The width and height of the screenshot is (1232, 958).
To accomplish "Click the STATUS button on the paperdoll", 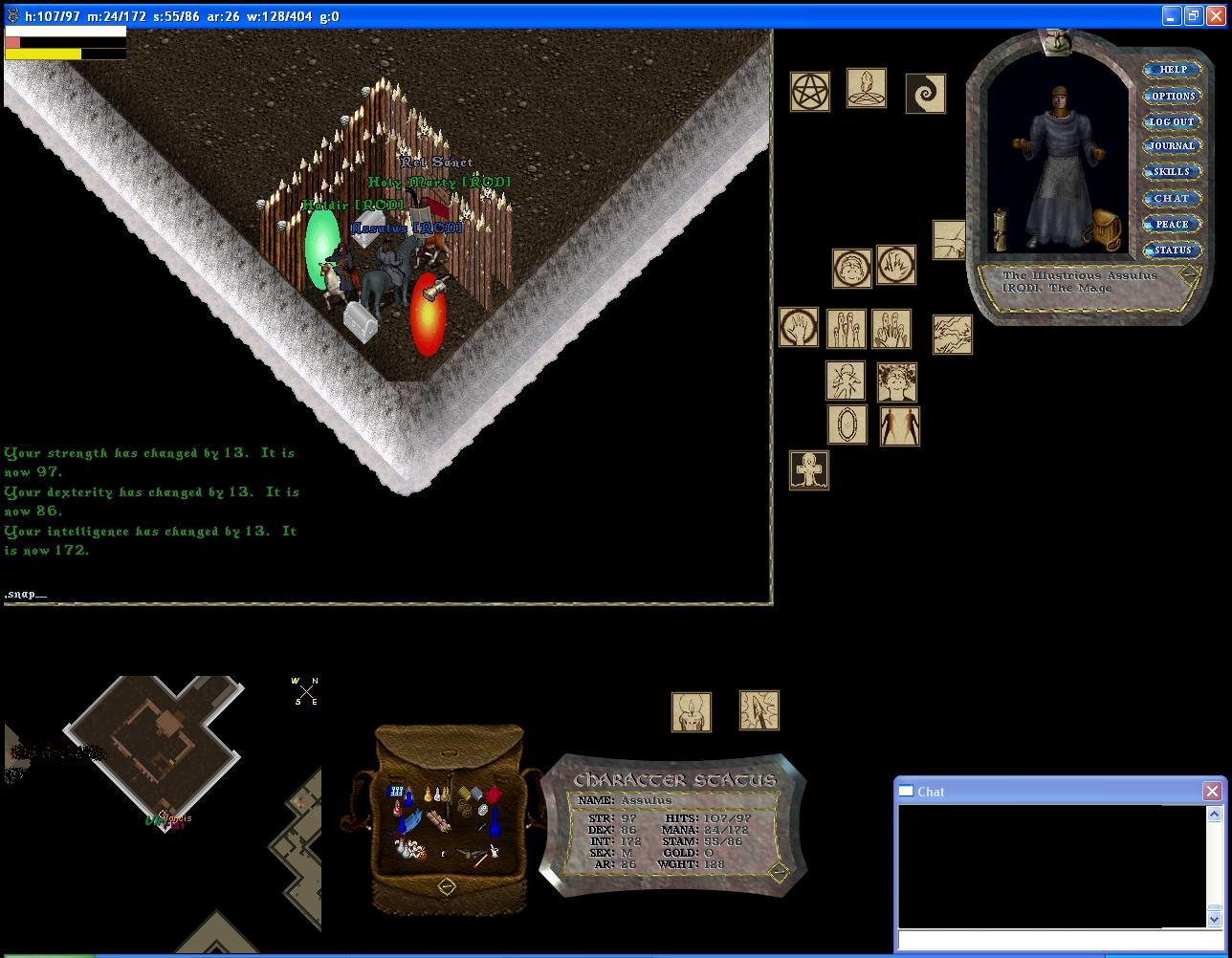I will pyautogui.click(x=1172, y=250).
